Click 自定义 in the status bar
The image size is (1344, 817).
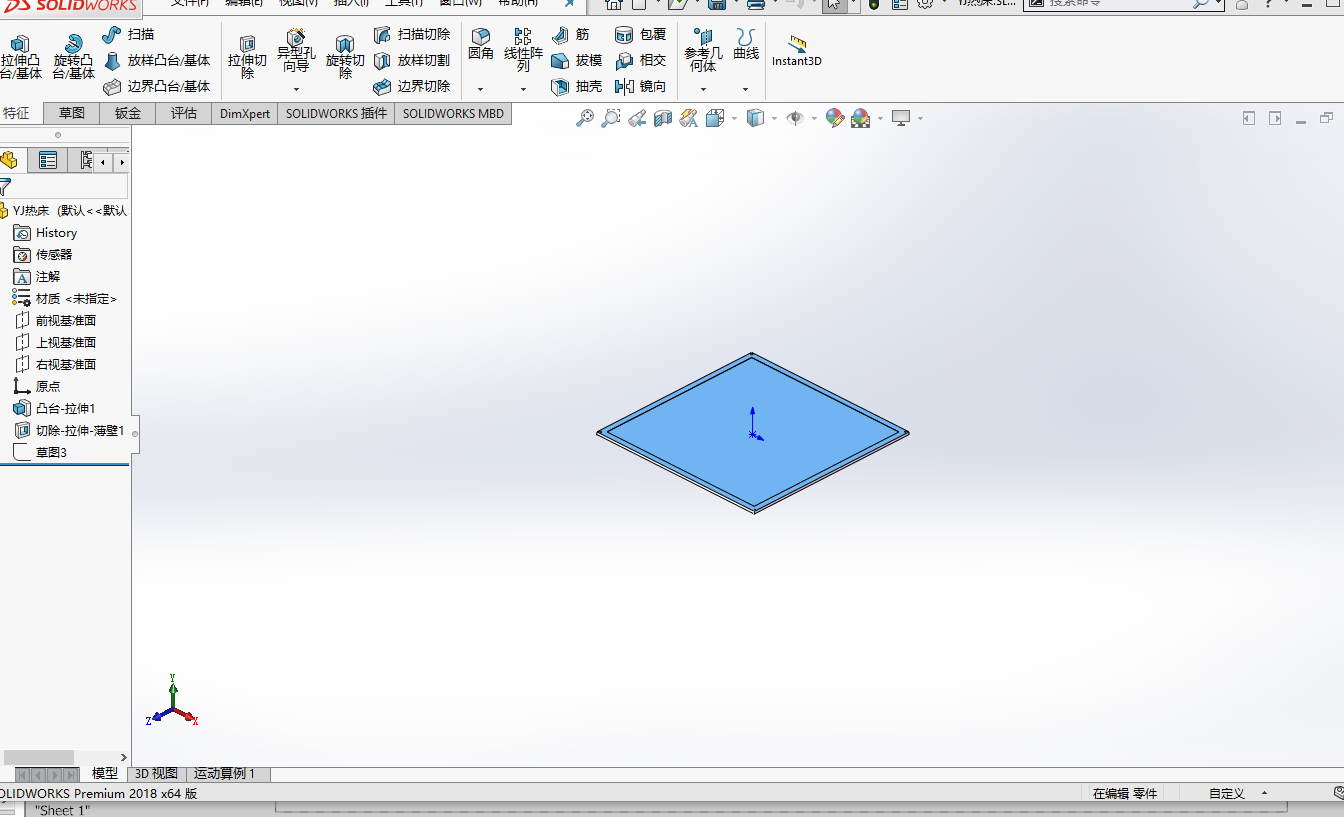[x=1225, y=793]
